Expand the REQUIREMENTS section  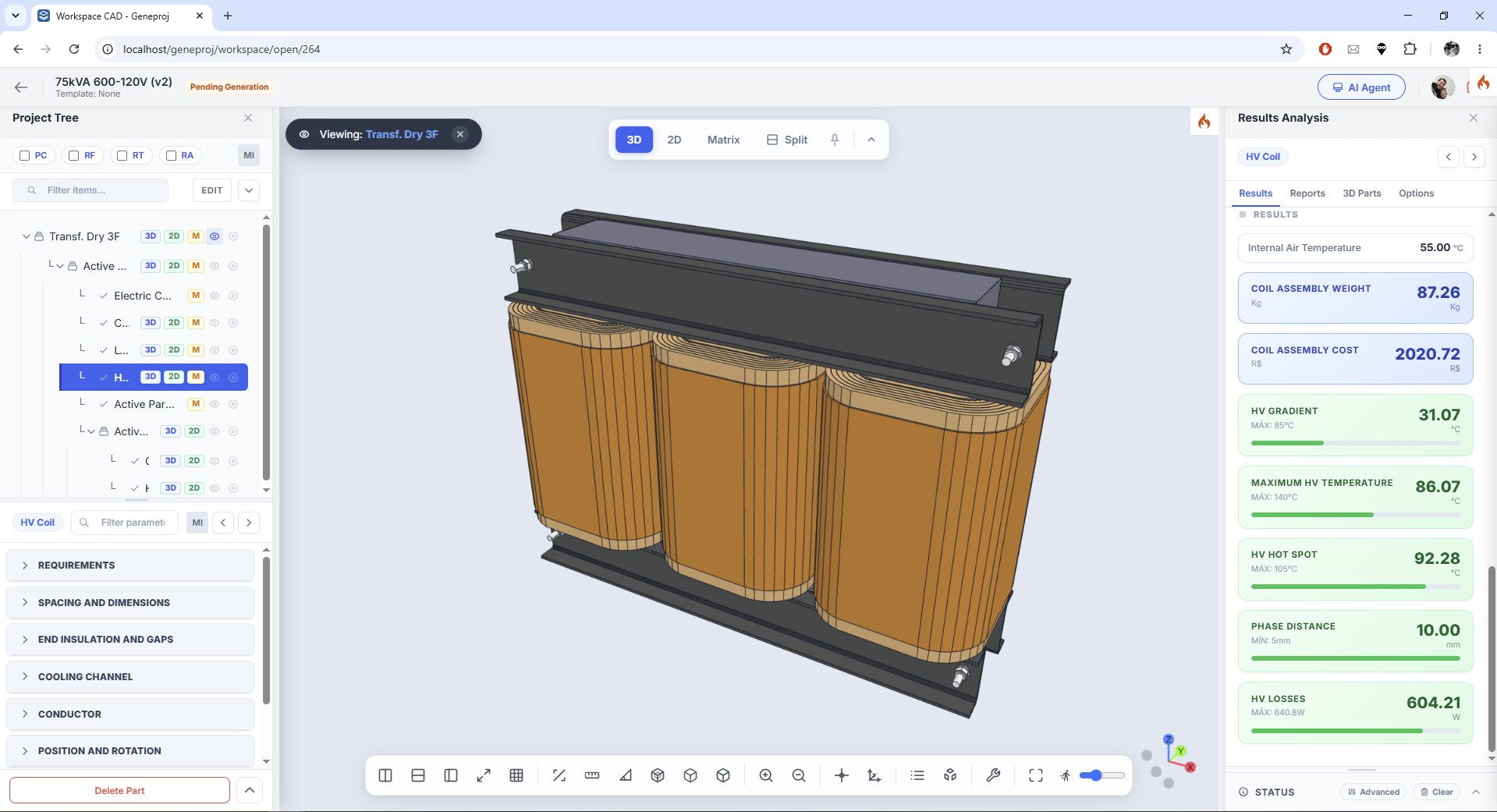[130, 566]
